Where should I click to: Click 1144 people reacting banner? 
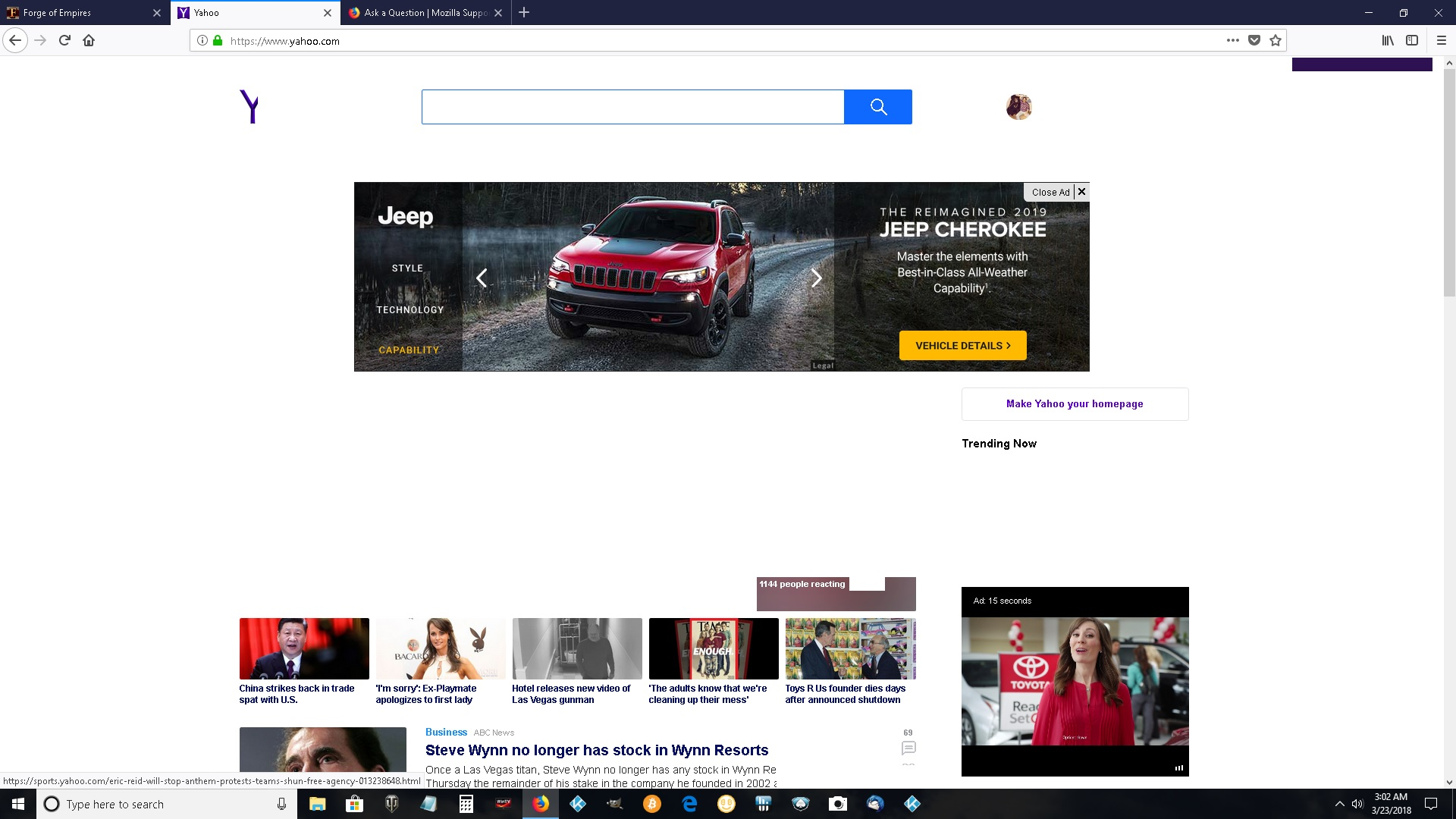coord(836,594)
